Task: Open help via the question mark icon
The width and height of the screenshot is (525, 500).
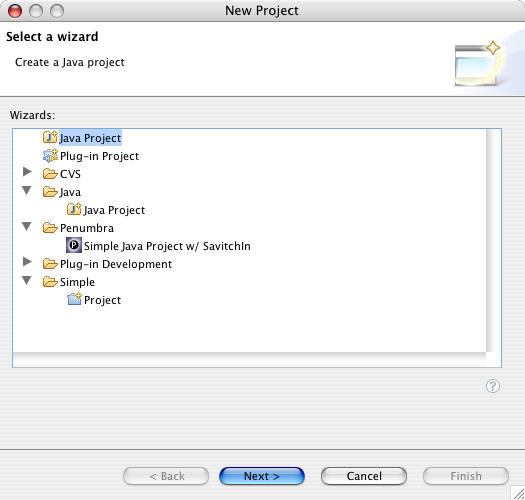Action: click(493, 386)
